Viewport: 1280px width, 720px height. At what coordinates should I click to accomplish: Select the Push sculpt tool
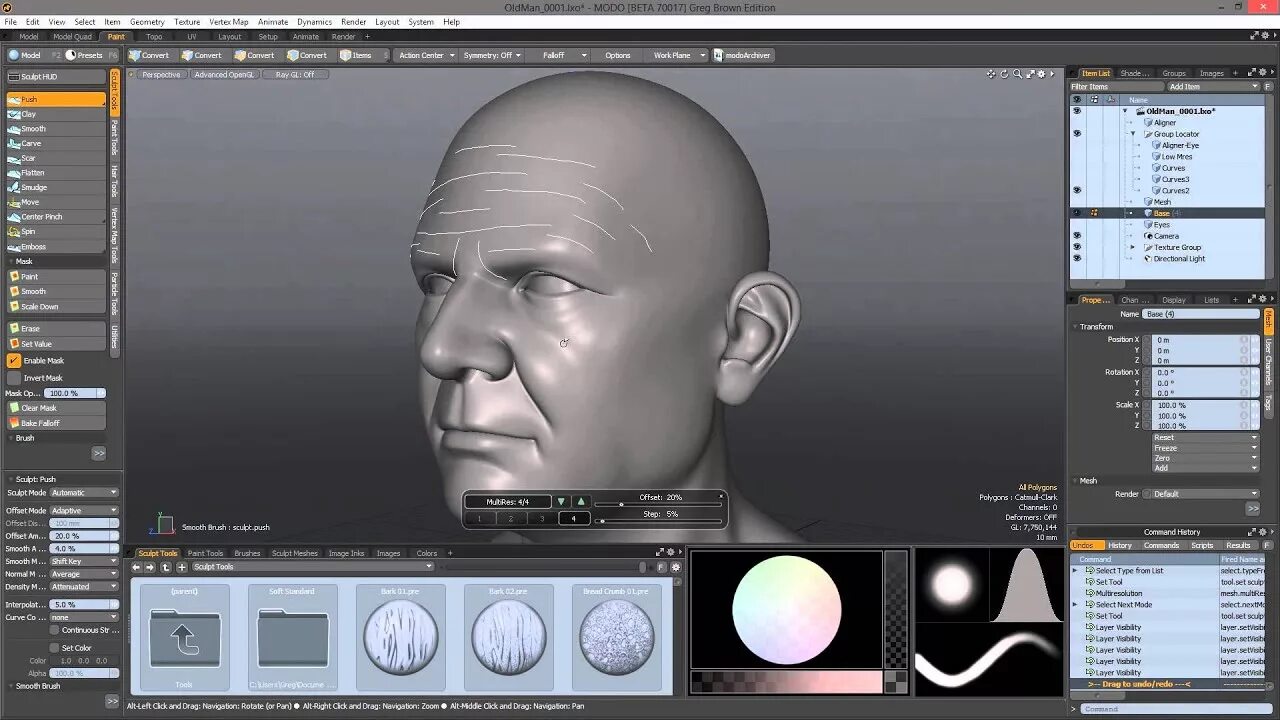56,99
